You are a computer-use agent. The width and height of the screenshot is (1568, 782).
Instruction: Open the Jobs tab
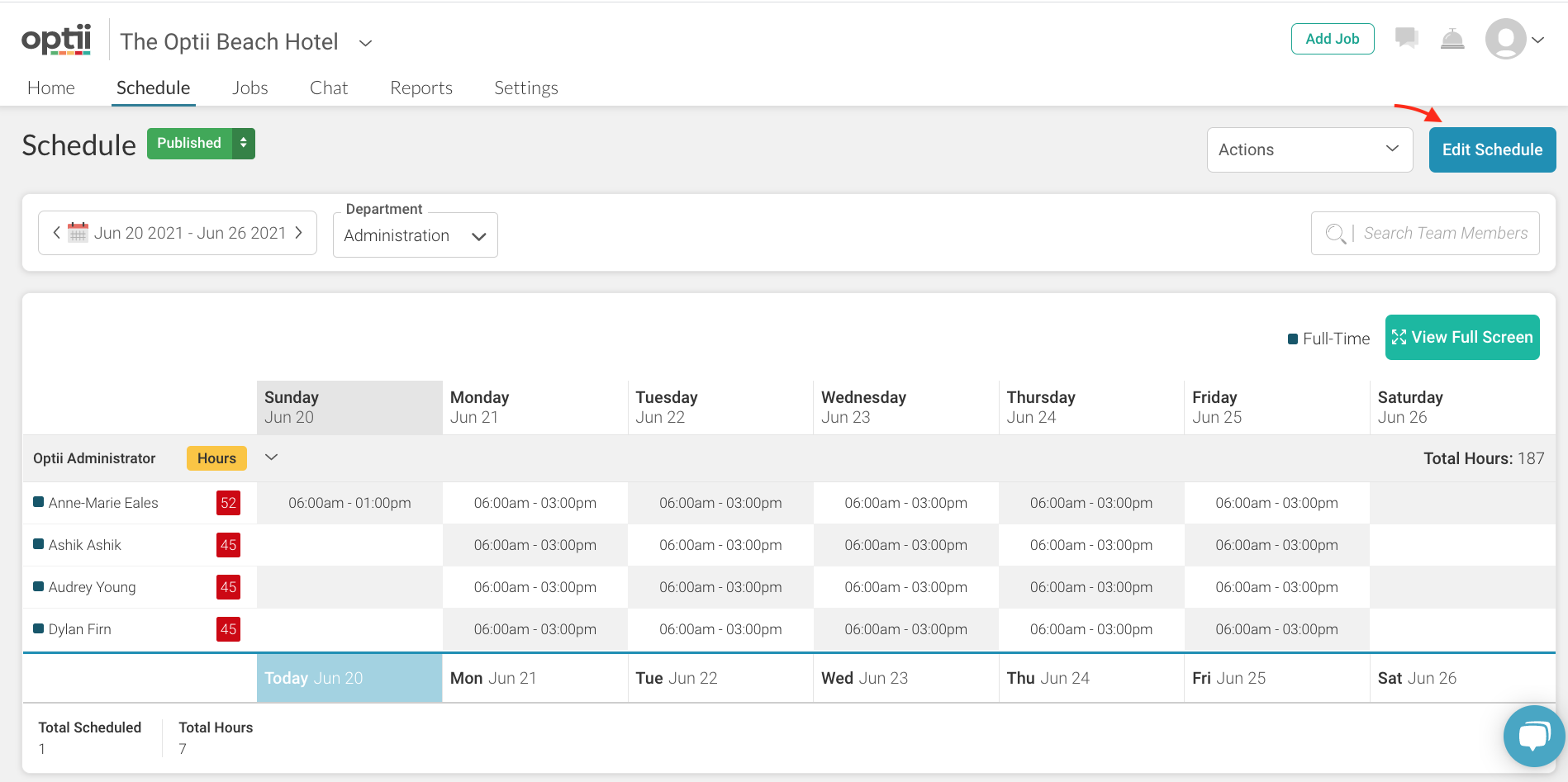point(250,88)
